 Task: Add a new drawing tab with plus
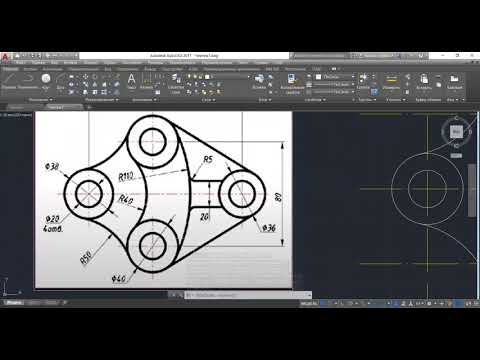(89, 107)
